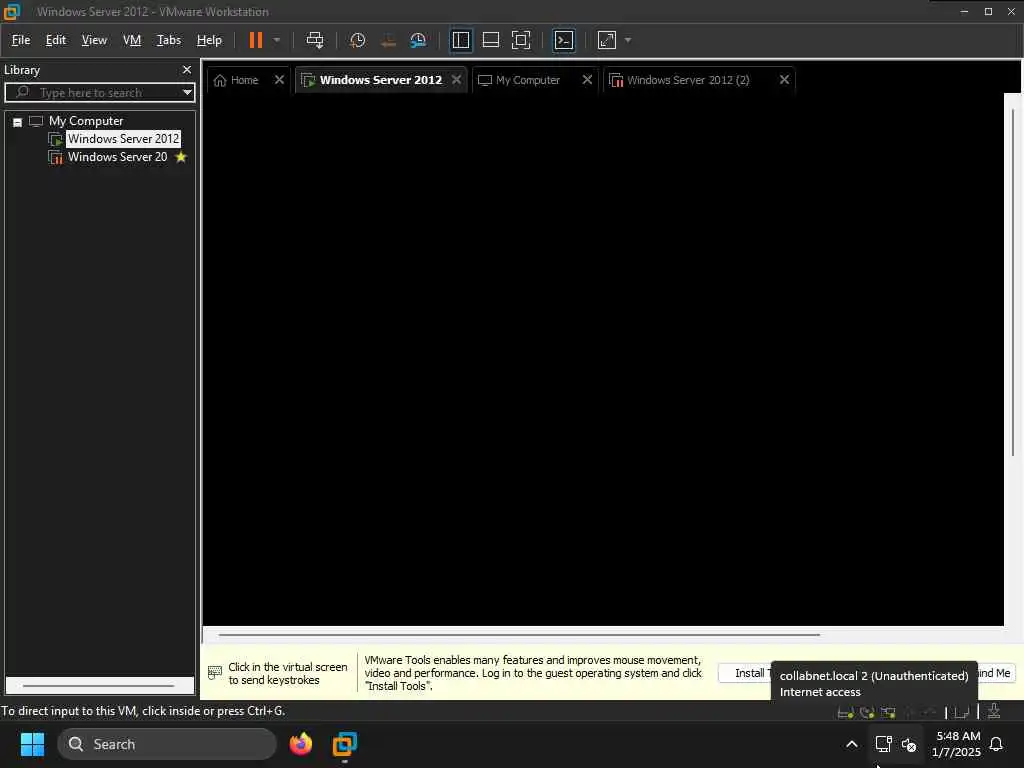Toggle favorite star on second Windows Server
Screen dimensions: 1024x768
pos(181,157)
